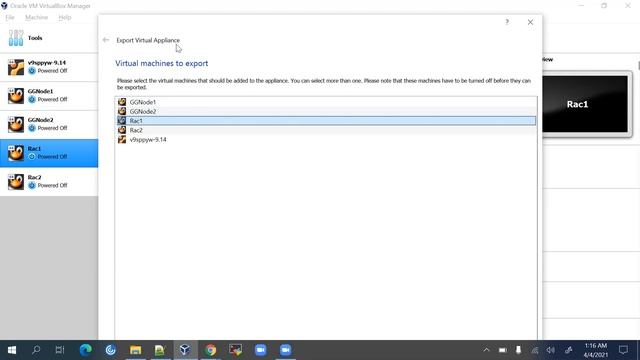The width and height of the screenshot is (640, 360).
Task: Select the Rac2 VM in the sidebar
Action: tap(49, 181)
